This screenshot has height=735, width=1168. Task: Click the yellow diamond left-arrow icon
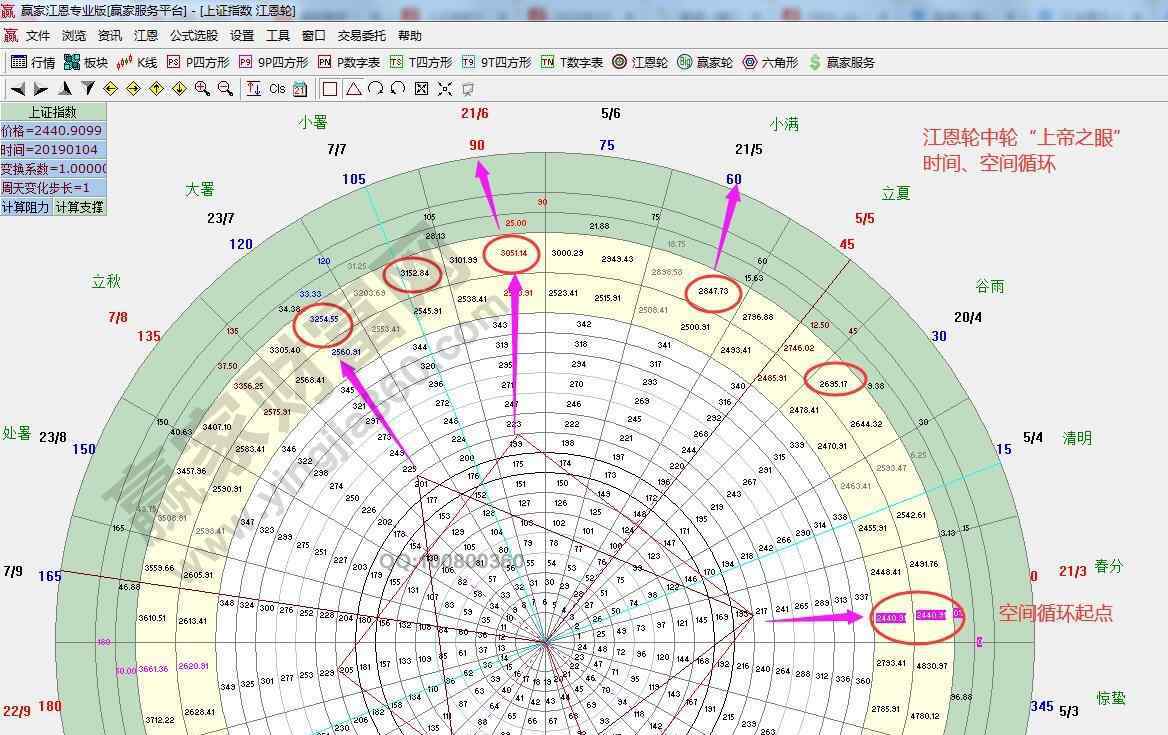pos(110,89)
